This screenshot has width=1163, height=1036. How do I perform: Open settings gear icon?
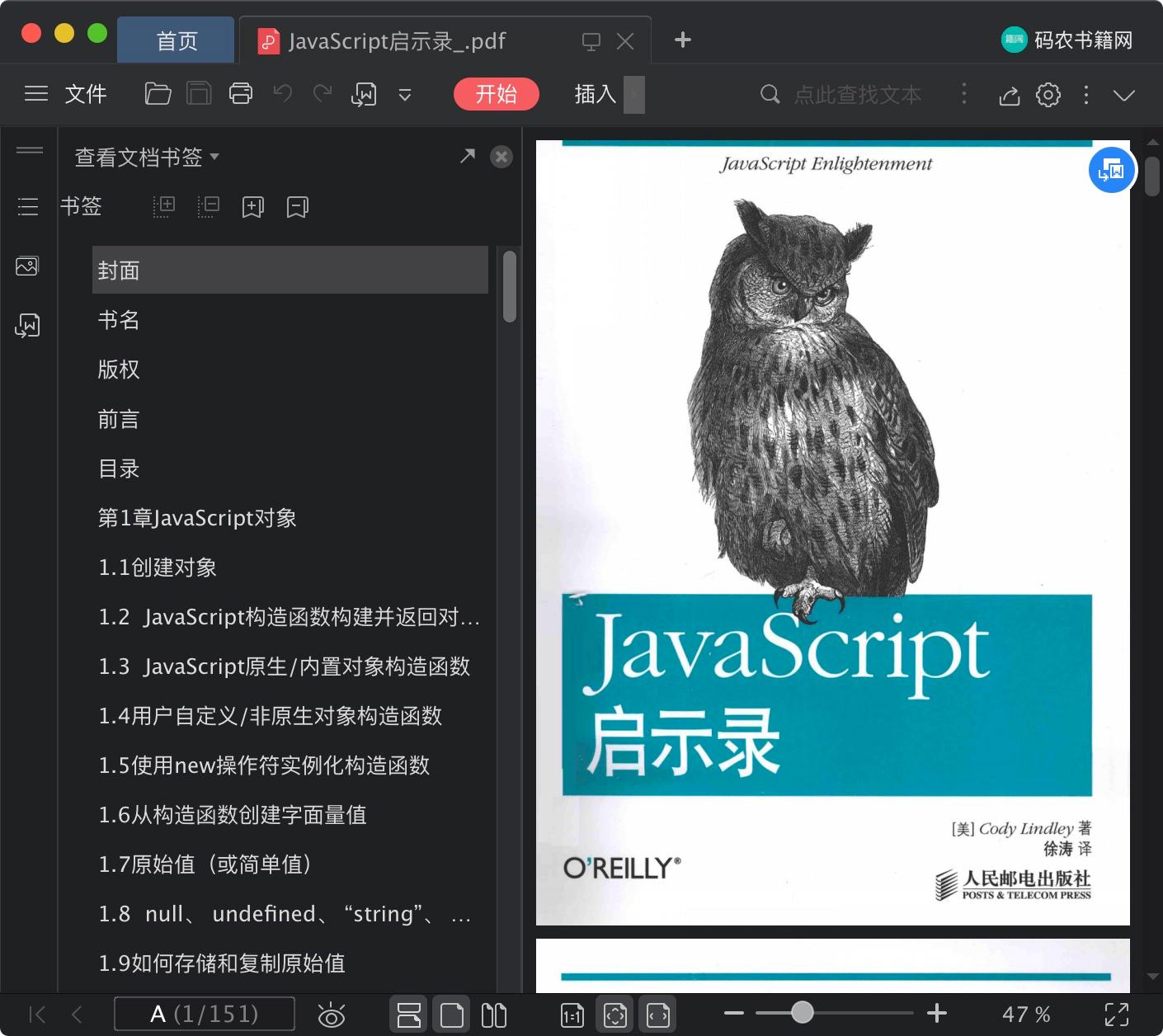[x=1048, y=95]
